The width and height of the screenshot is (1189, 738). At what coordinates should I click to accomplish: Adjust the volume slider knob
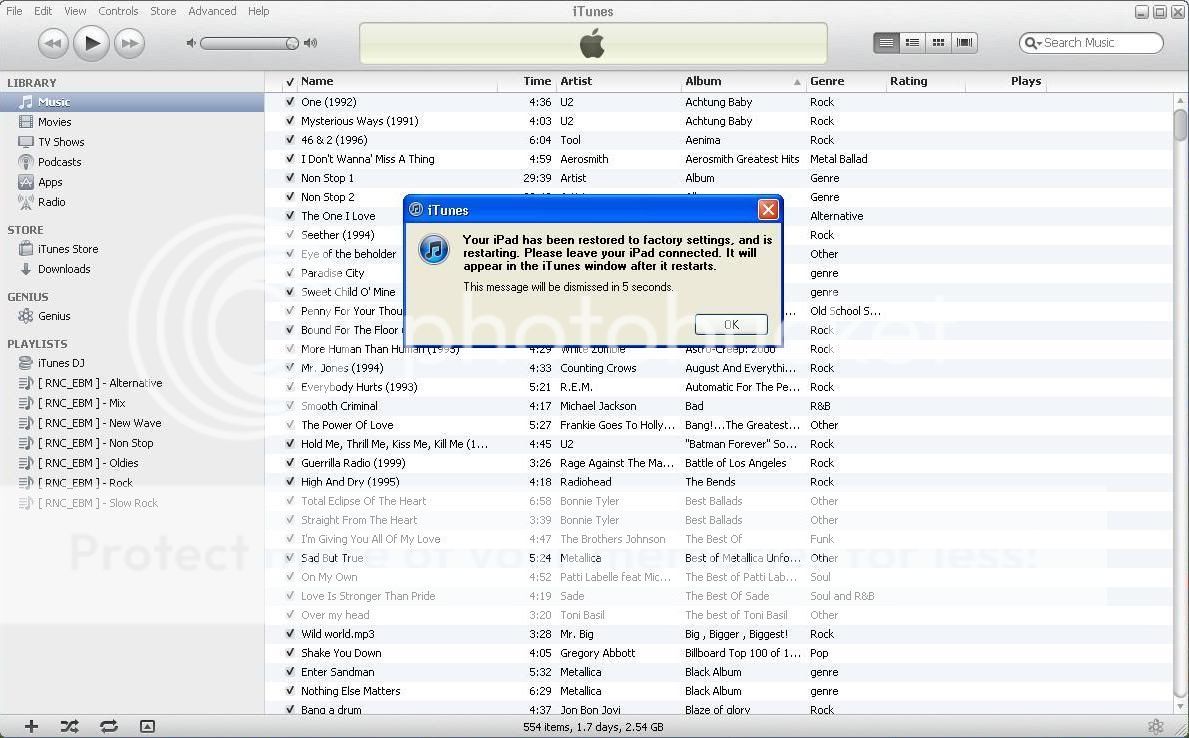[x=292, y=43]
